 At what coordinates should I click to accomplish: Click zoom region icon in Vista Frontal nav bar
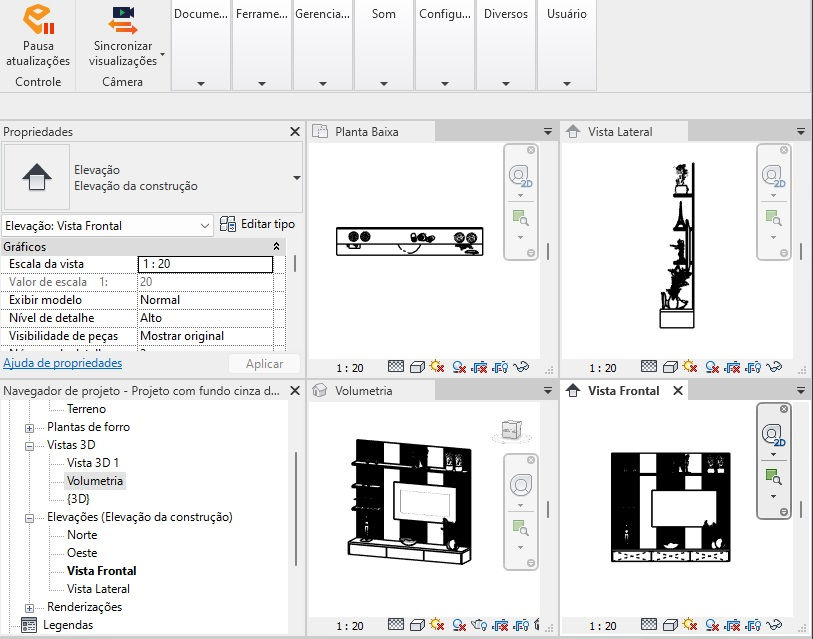click(x=773, y=476)
